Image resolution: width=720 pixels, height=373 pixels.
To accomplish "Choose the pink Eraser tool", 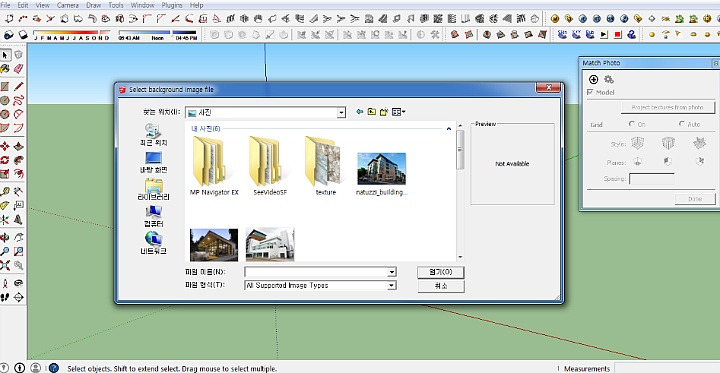I will (x=18, y=69).
